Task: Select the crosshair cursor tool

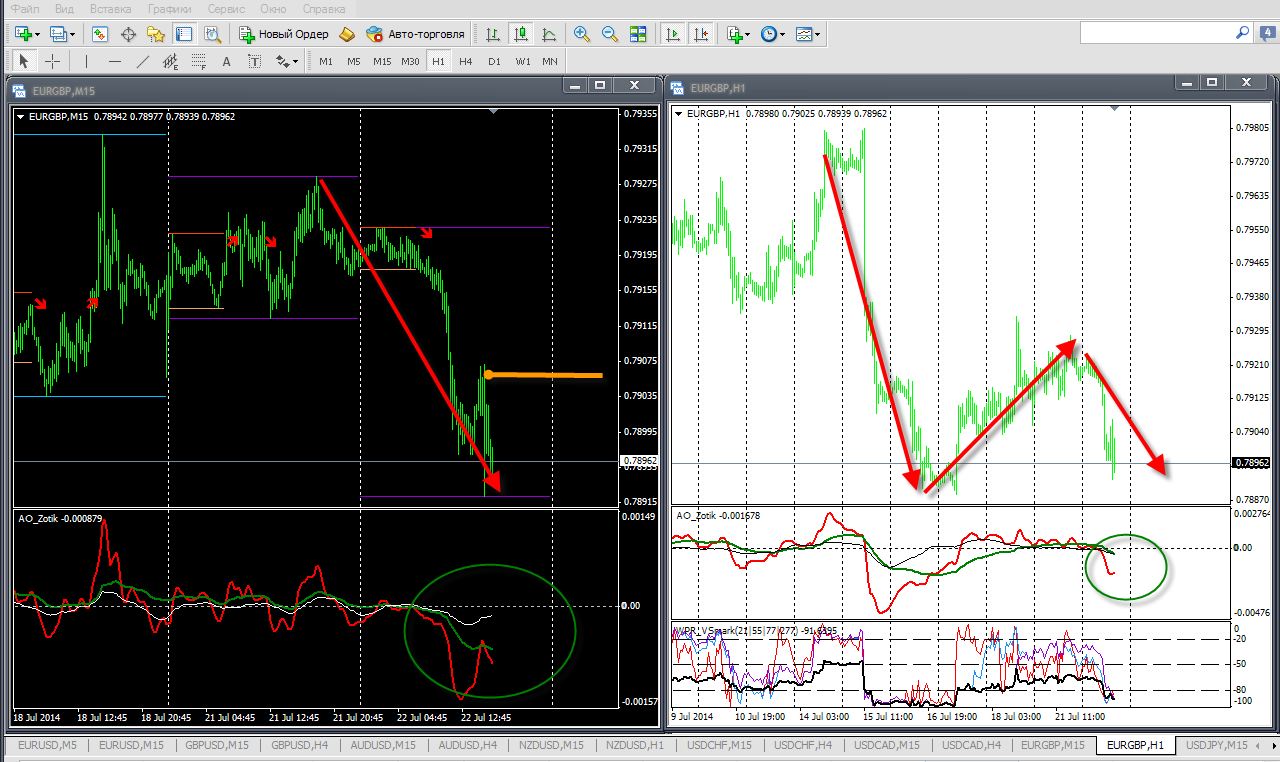Action: click(52, 61)
